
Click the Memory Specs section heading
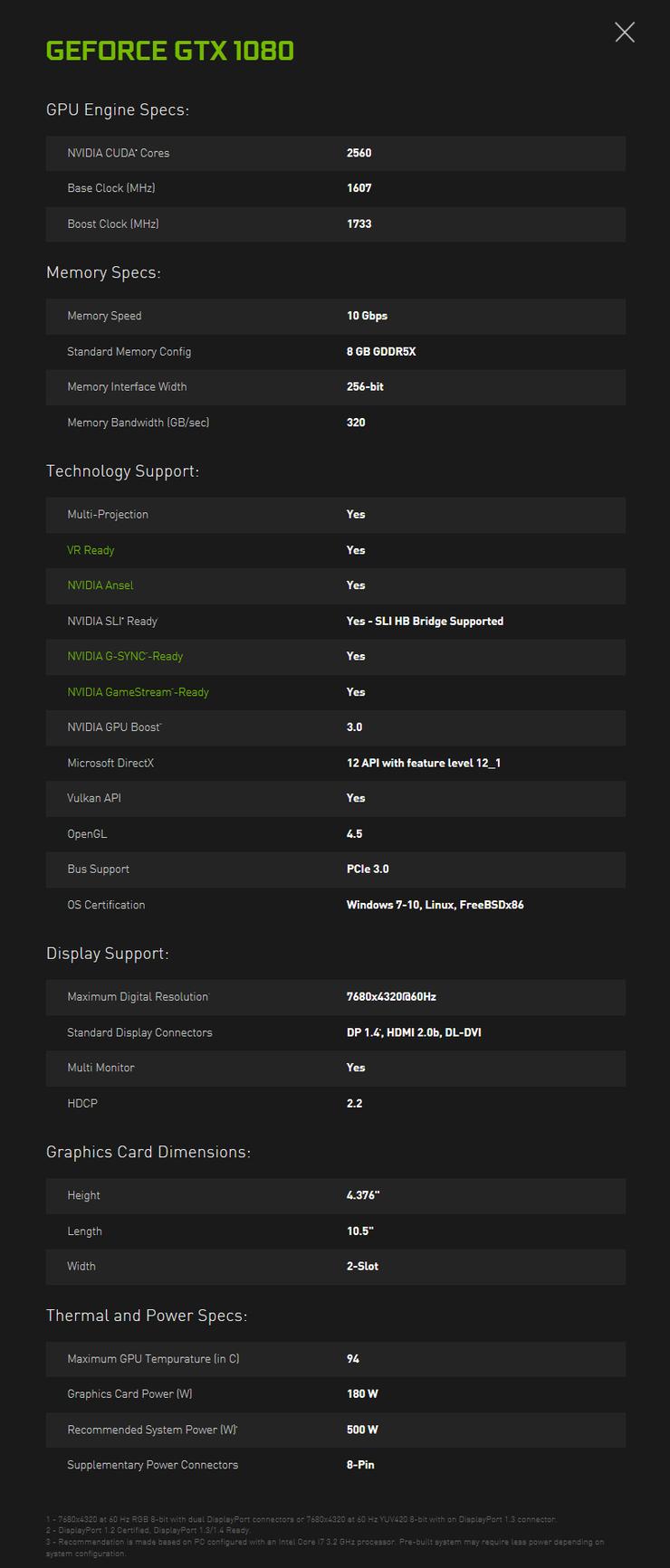pos(103,273)
